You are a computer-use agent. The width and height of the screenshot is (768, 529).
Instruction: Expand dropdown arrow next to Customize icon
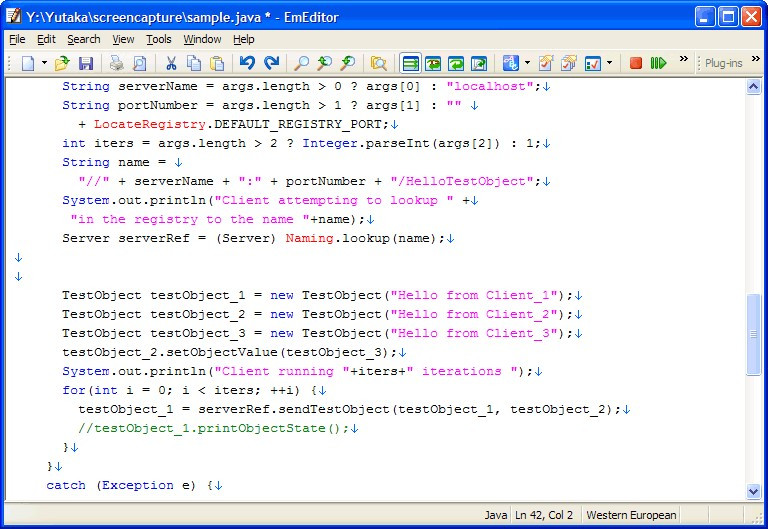[609, 63]
